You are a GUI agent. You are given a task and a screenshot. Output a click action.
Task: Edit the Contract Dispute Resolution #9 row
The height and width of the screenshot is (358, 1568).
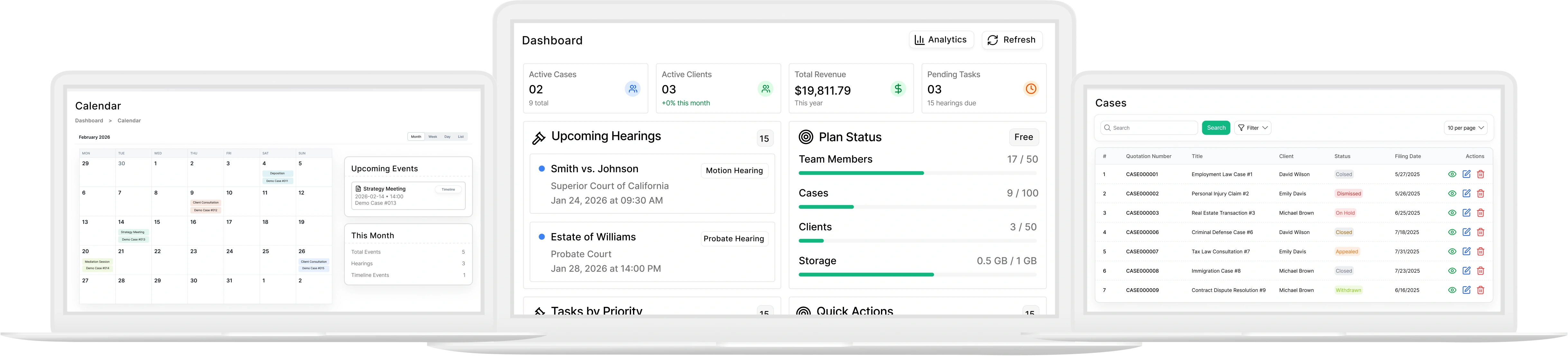pyautogui.click(x=1466, y=290)
